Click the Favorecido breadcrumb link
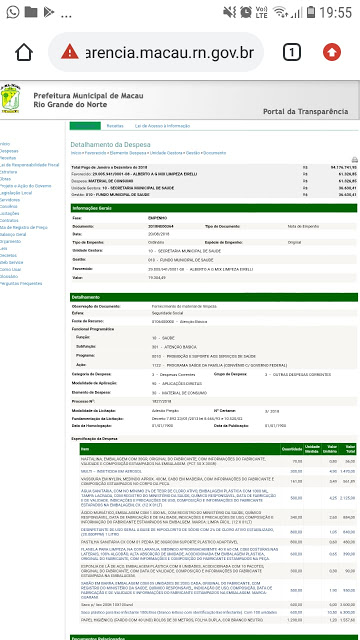 pyautogui.click(x=95, y=153)
